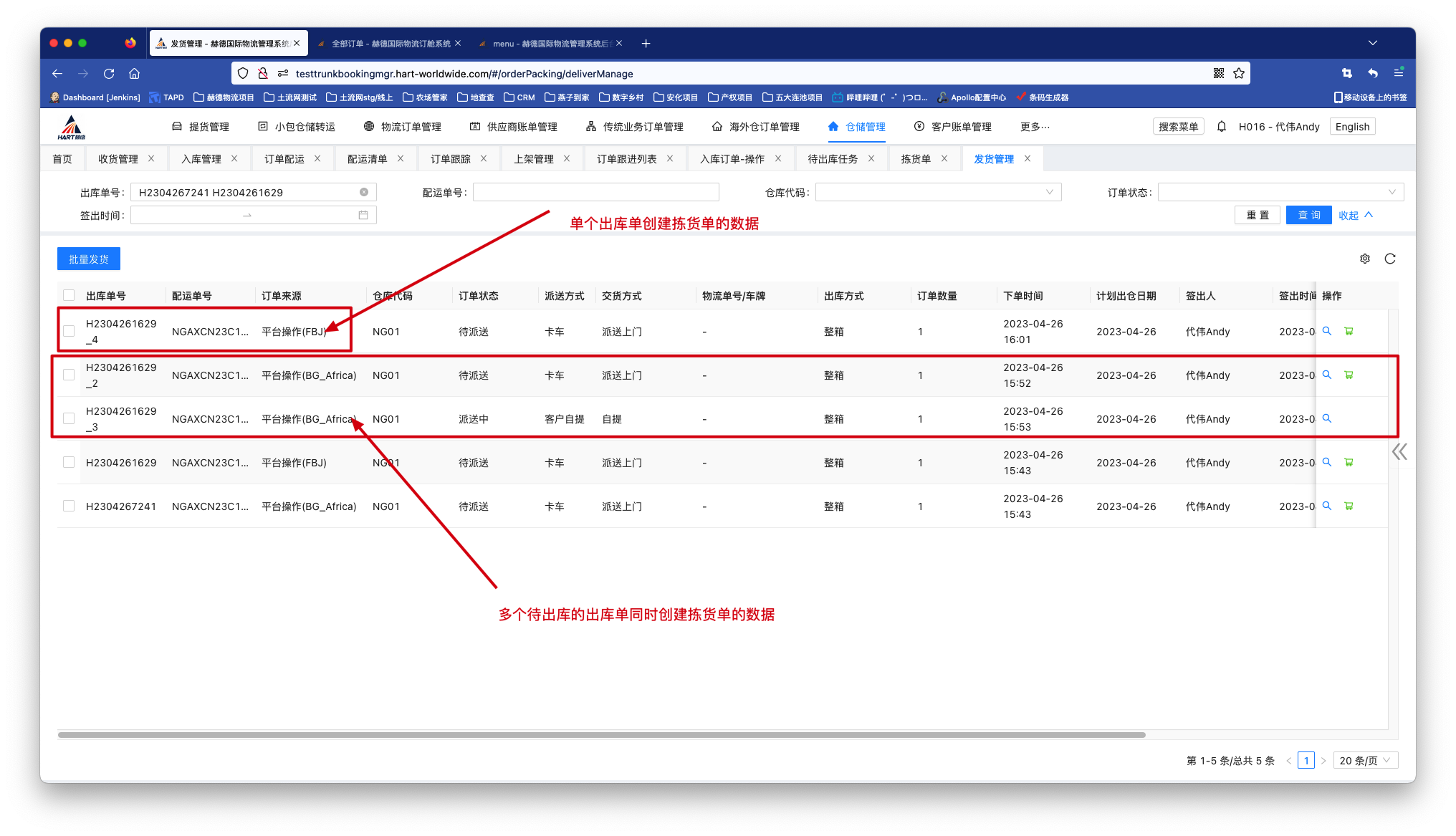Open the 20 条/页 page size selector
The height and width of the screenshot is (836, 1456).
pyautogui.click(x=1365, y=761)
